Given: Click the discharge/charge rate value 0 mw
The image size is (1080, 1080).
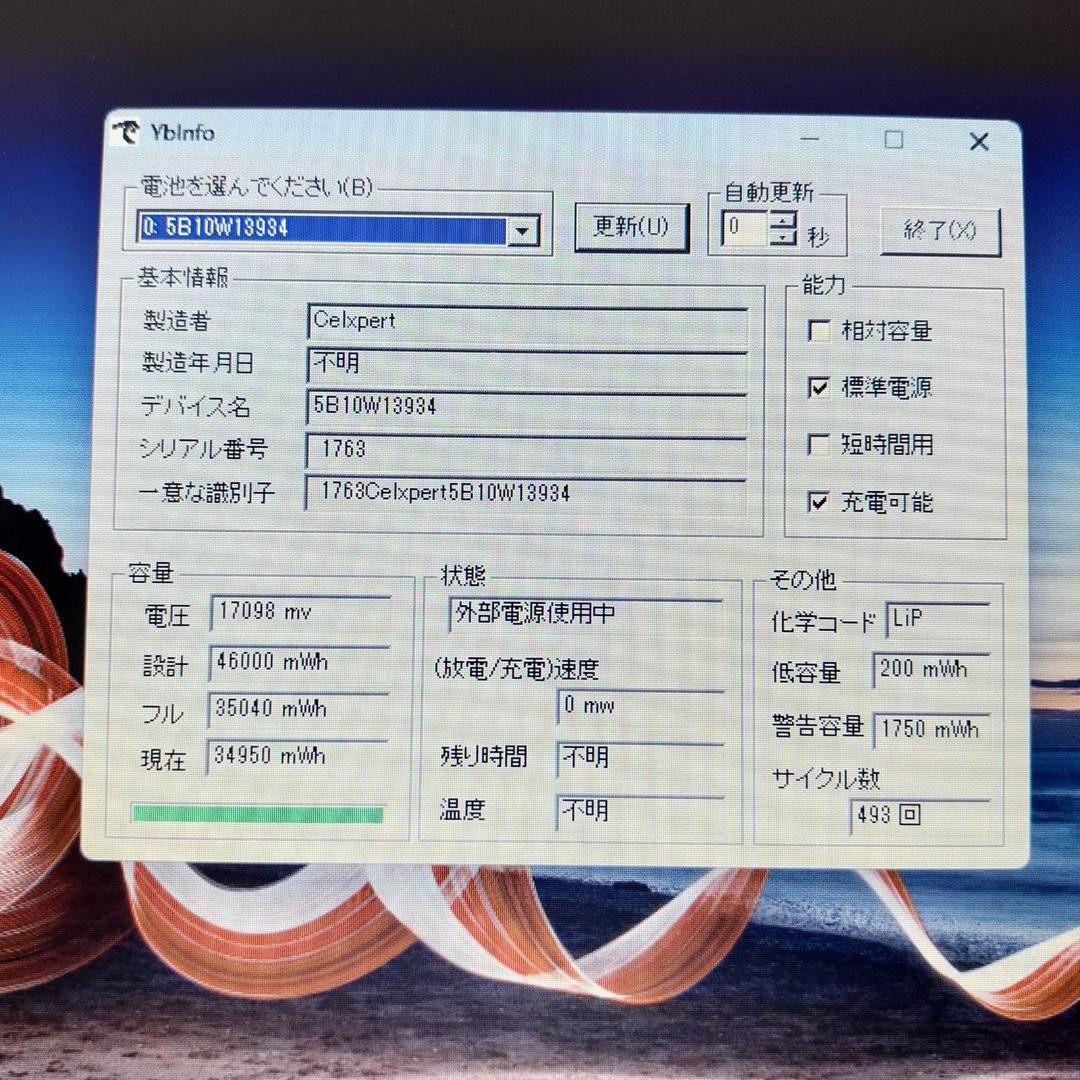Looking at the screenshot, I should [x=641, y=706].
